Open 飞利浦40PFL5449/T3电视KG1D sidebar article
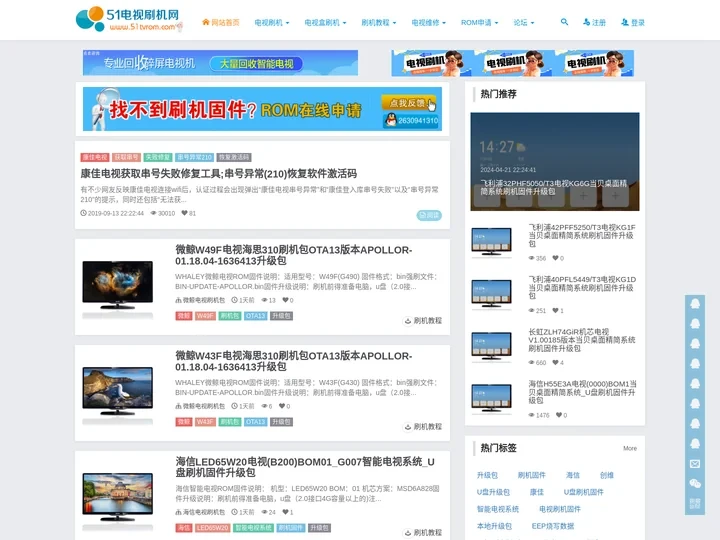This screenshot has width=720, height=540. (582, 287)
